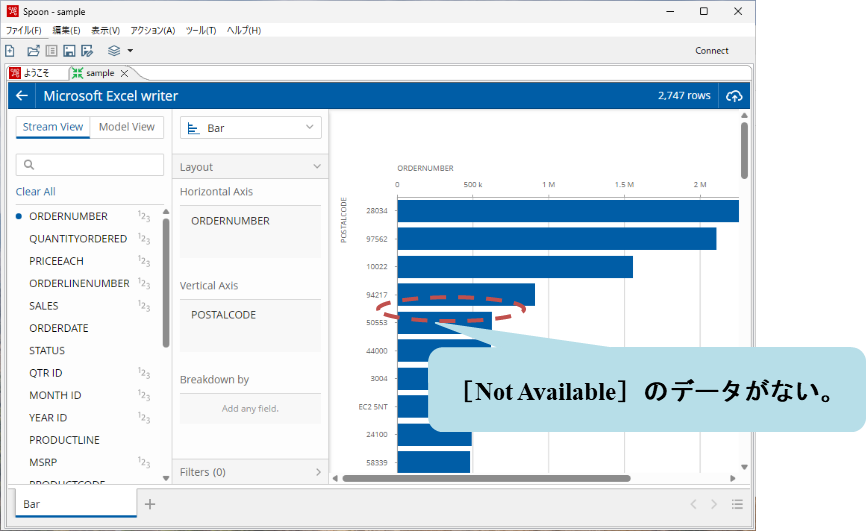Click the back arrow in header
This screenshot has width=866, height=531.
22,96
